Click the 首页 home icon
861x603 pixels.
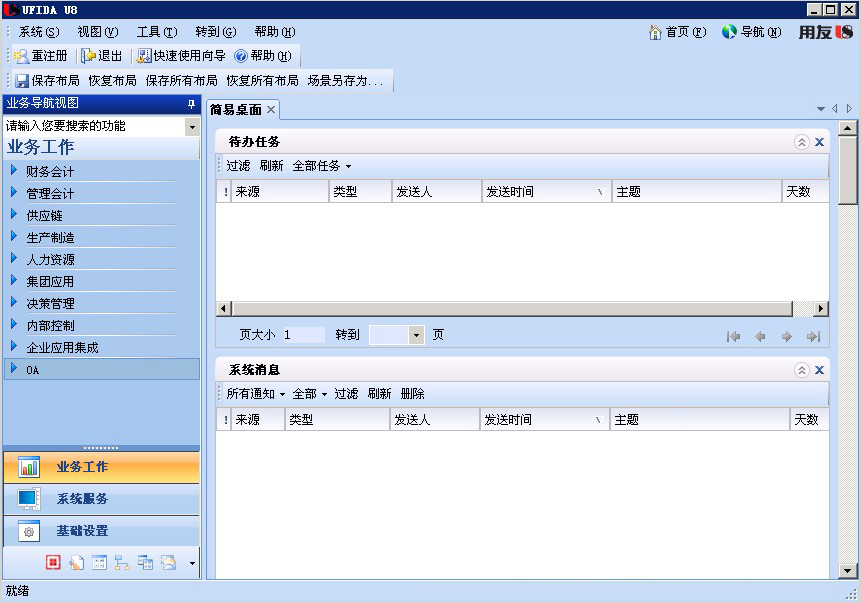pos(654,31)
